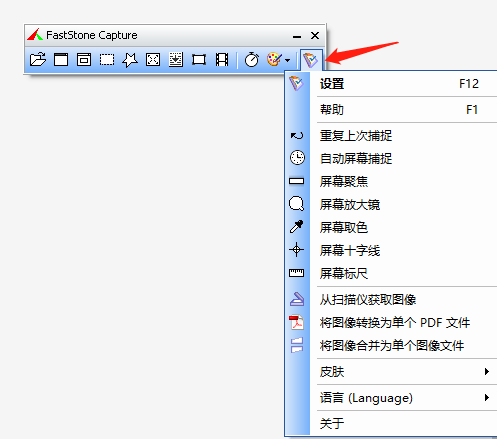Viewport: 497px width, 439px height.
Task: Click the F1 shortcut label
Action: click(472, 110)
